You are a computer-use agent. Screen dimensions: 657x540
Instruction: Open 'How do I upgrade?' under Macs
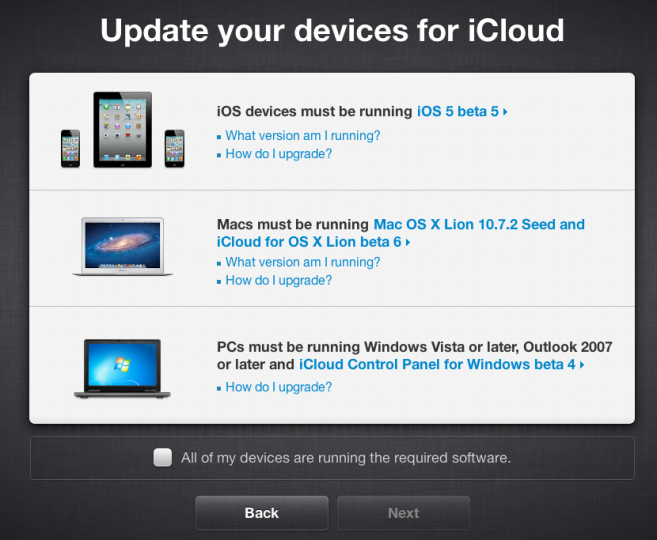pos(279,280)
